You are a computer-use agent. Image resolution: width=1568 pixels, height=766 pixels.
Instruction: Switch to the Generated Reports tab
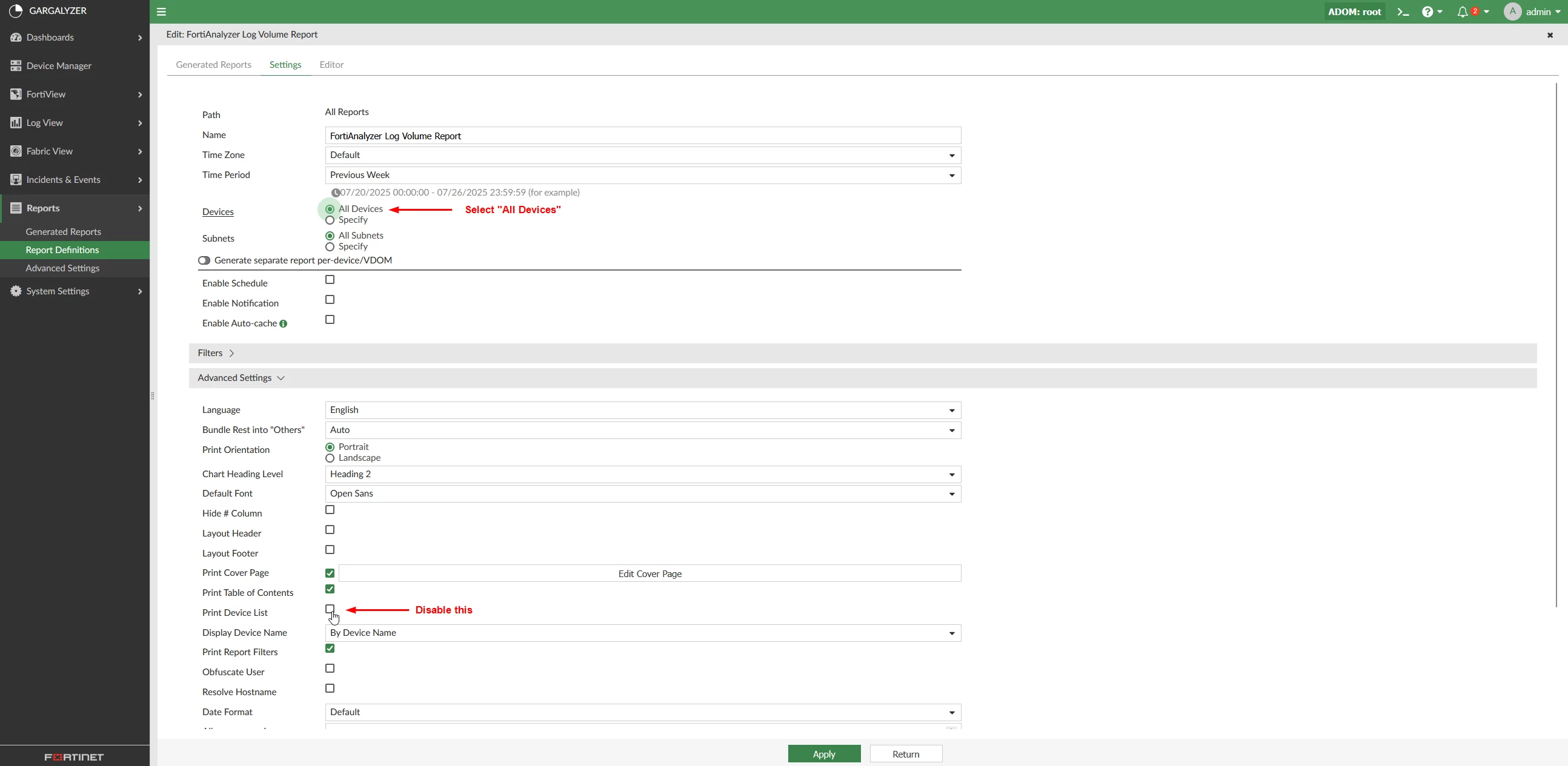[x=214, y=65]
